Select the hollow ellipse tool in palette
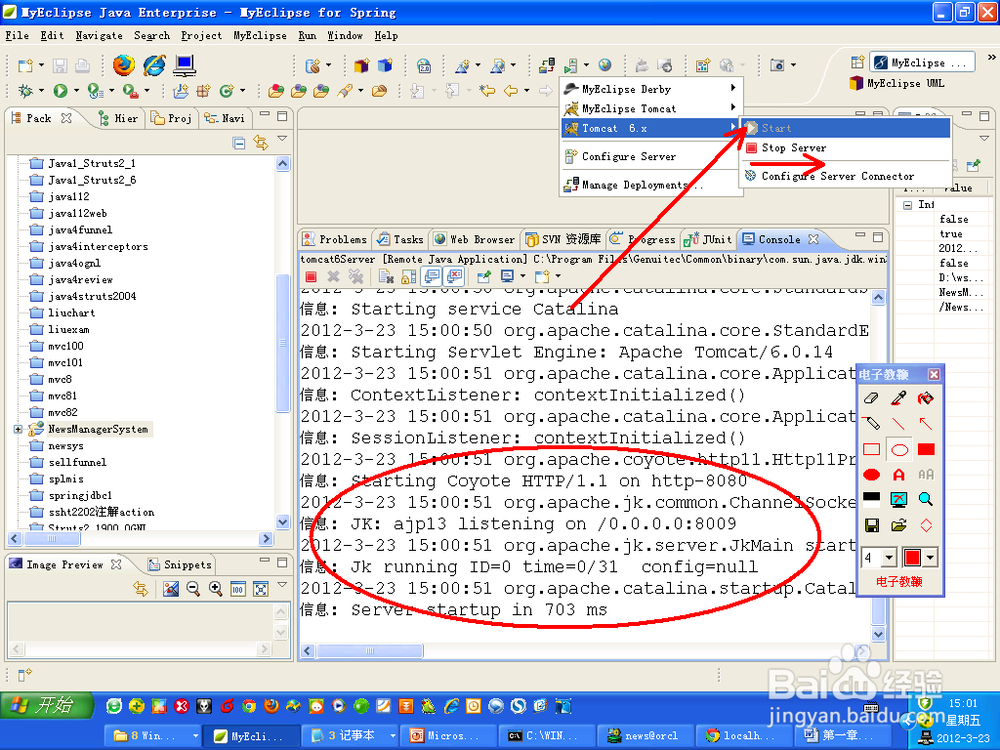The height and width of the screenshot is (750, 1000). [x=899, y=450]
